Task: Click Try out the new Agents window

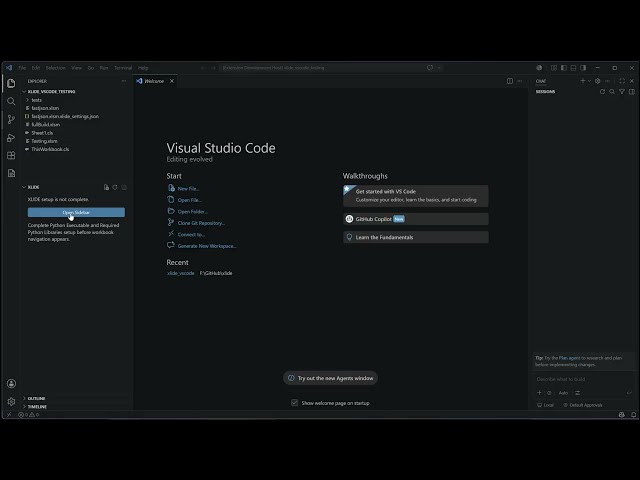Action: click(330, 378)
